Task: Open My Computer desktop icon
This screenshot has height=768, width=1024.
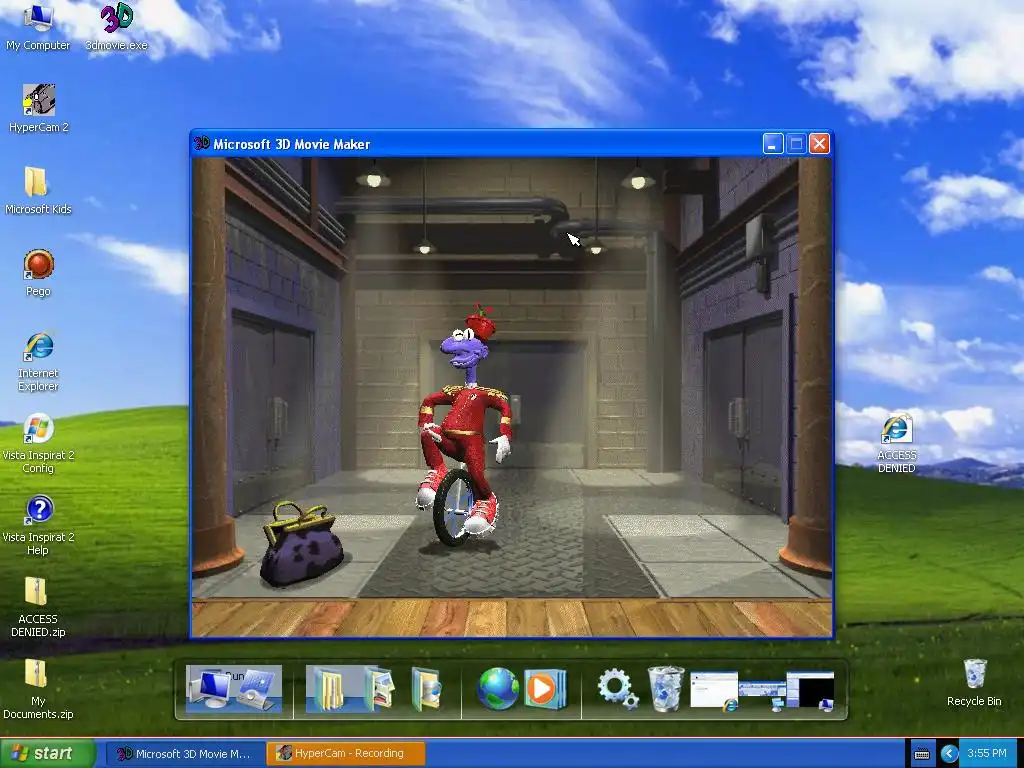Action: coord(38,26)
